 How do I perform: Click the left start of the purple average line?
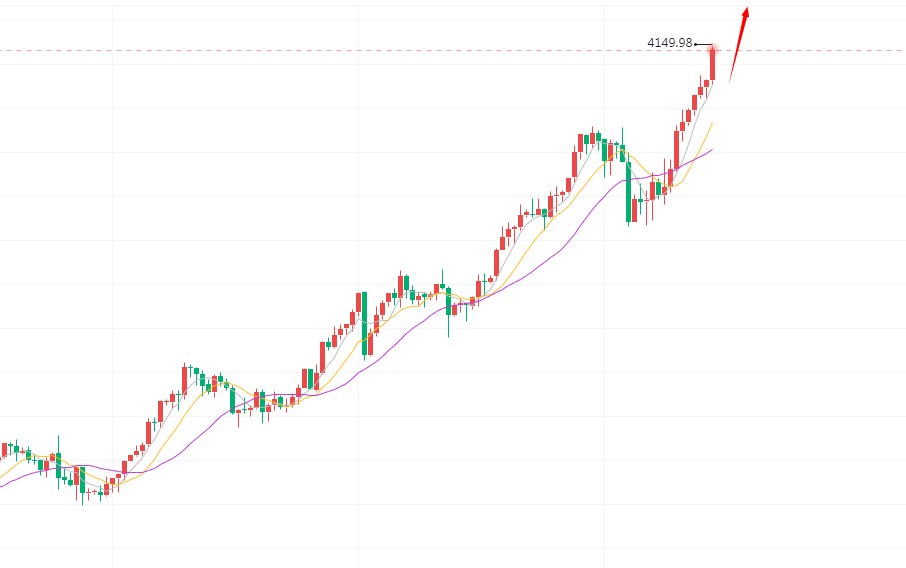pyautogui.click(x=3, y=486)
